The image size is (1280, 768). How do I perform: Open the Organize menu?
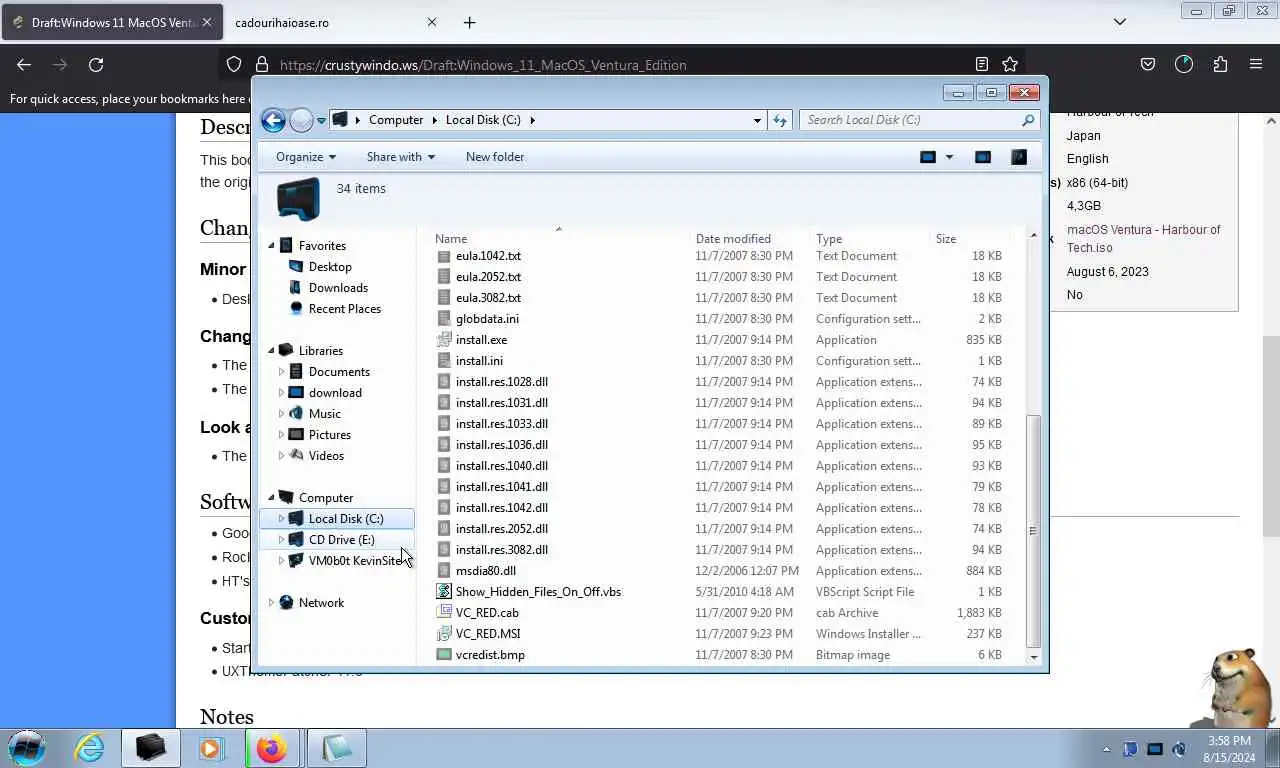pos(306,157)
